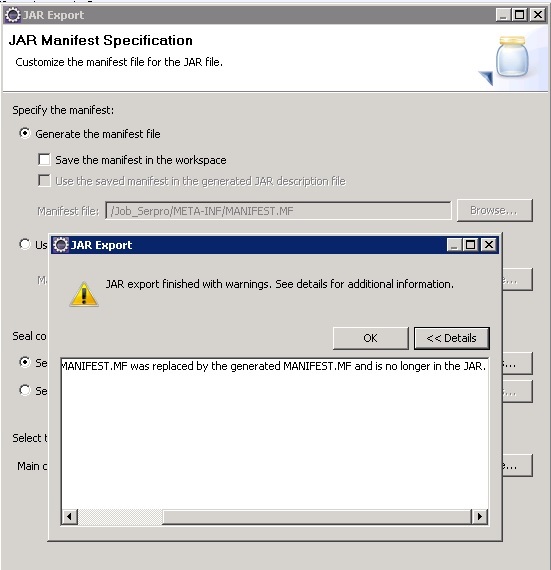This screenshot has width=551, height=570.
Task: Click the JAR jar image in header
Action: [512, 56]
